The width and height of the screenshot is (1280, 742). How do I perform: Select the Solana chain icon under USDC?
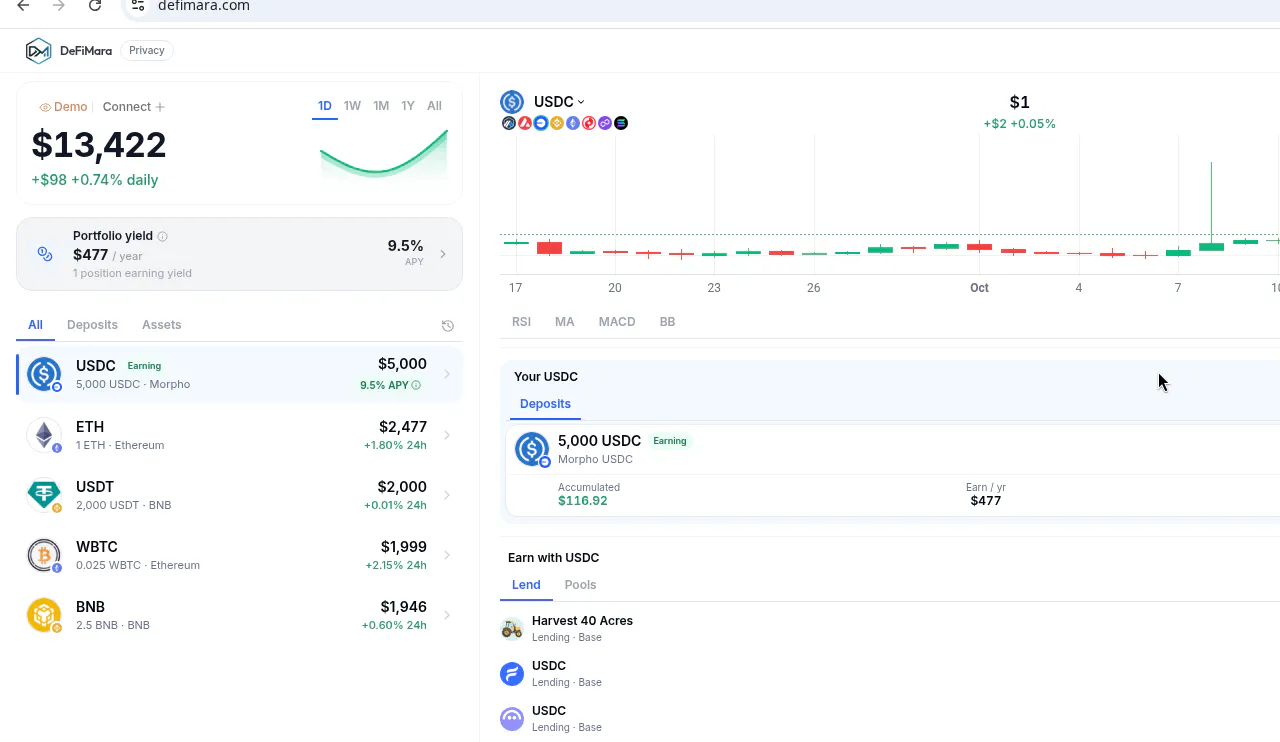coord(621,123)
